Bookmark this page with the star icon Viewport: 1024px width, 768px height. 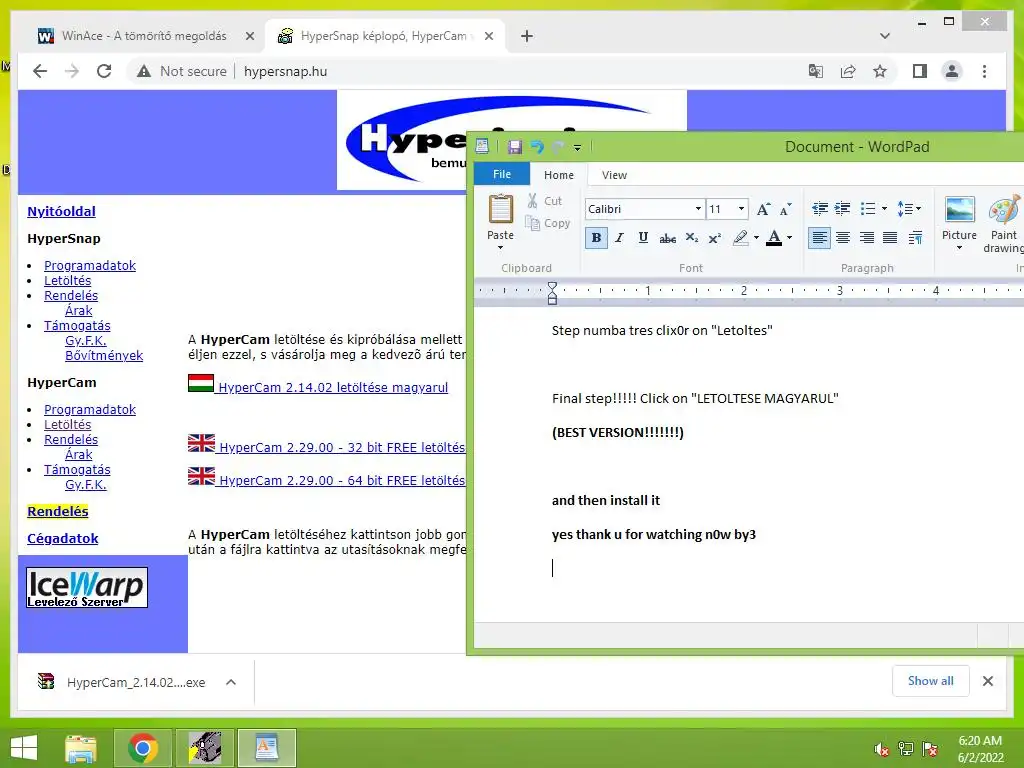click(x=880, y=71)
